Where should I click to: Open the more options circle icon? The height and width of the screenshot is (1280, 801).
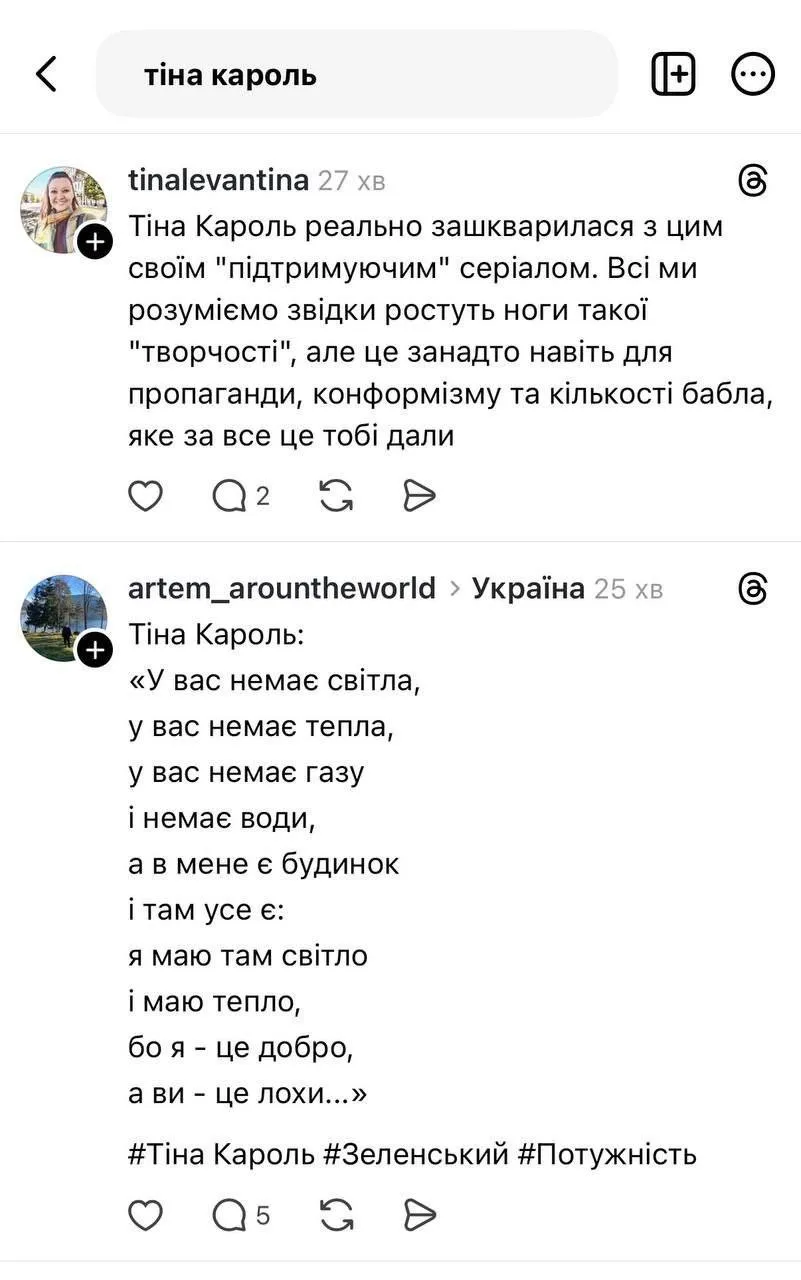click(x=752, y=74)
